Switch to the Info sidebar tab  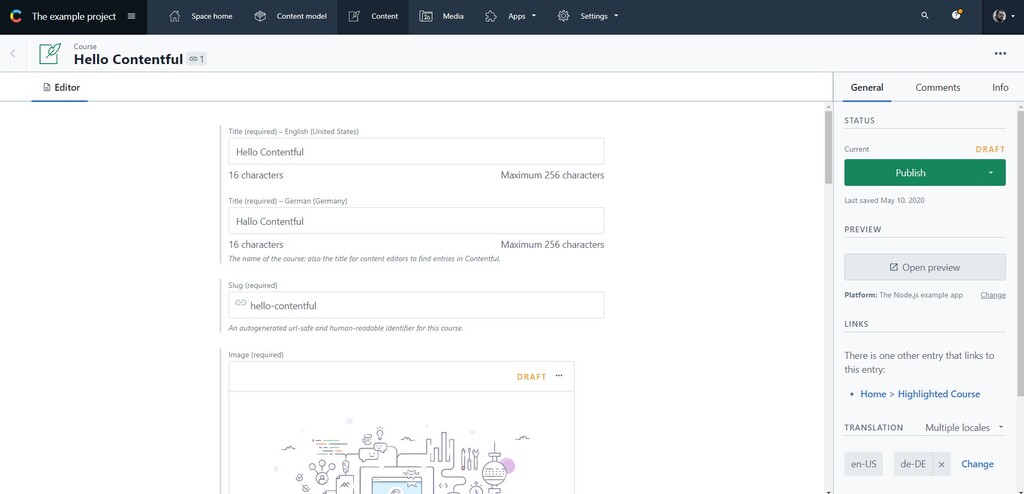(1000, 88)
